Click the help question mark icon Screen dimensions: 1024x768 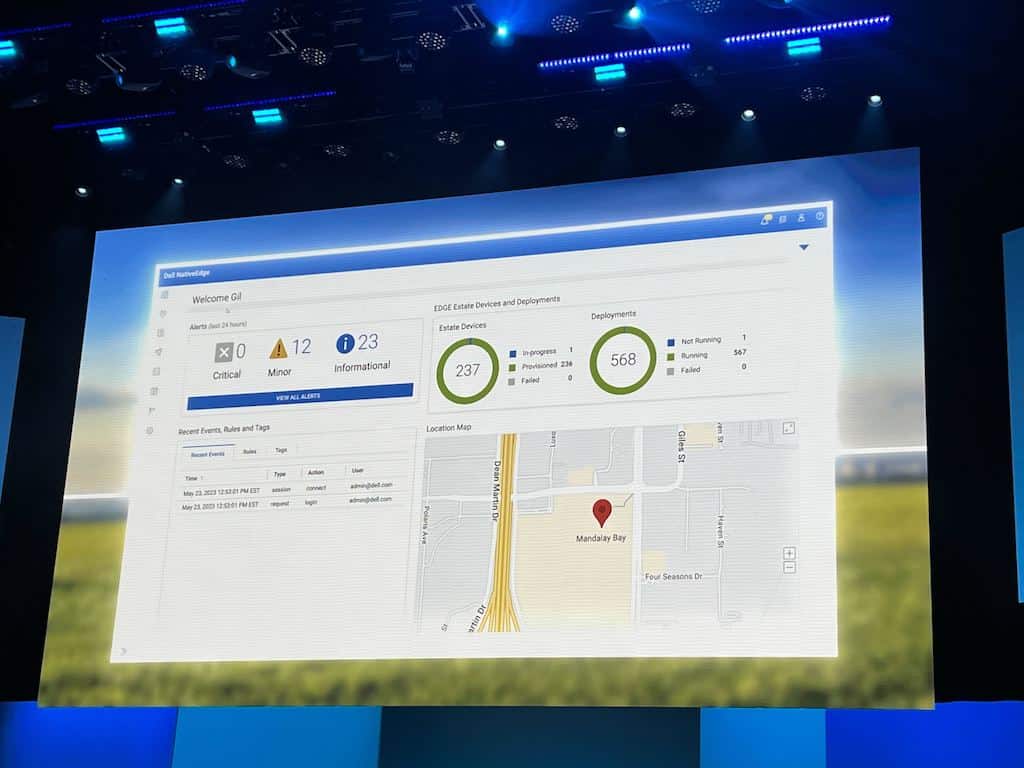(820, 216)
